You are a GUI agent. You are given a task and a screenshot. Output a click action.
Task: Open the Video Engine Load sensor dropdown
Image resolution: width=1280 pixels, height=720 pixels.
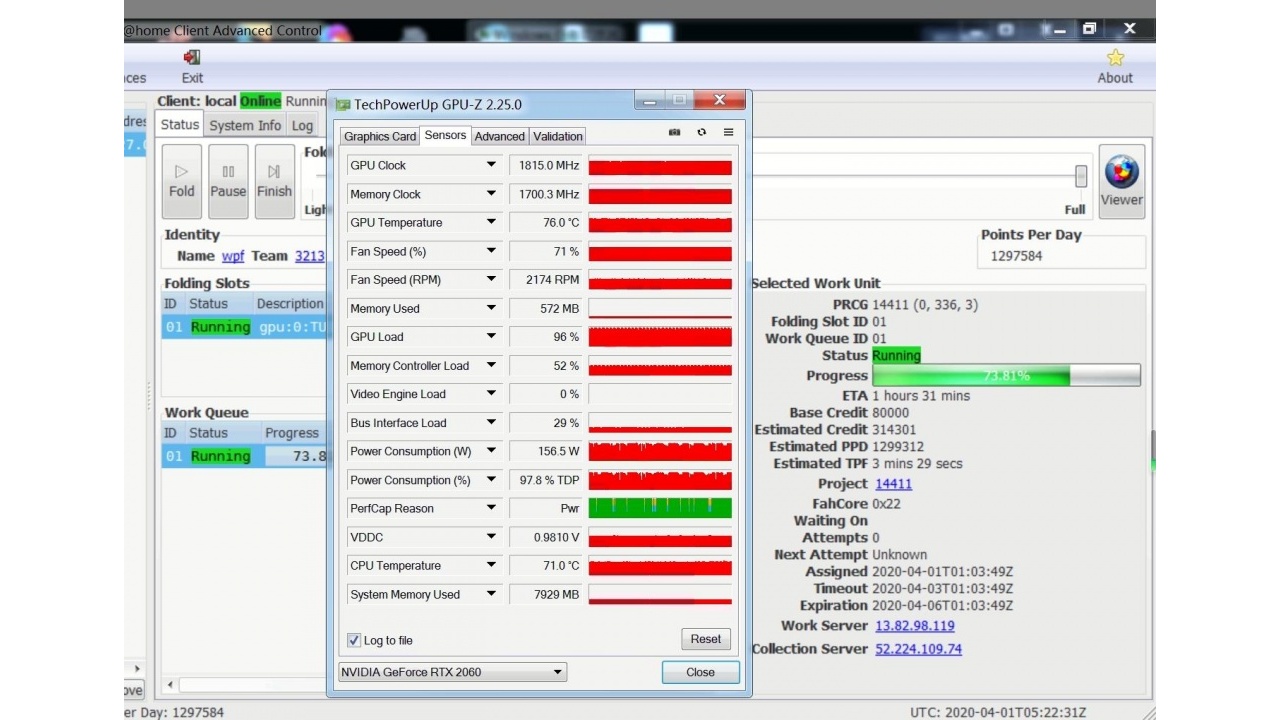click(x=491, y=394)
